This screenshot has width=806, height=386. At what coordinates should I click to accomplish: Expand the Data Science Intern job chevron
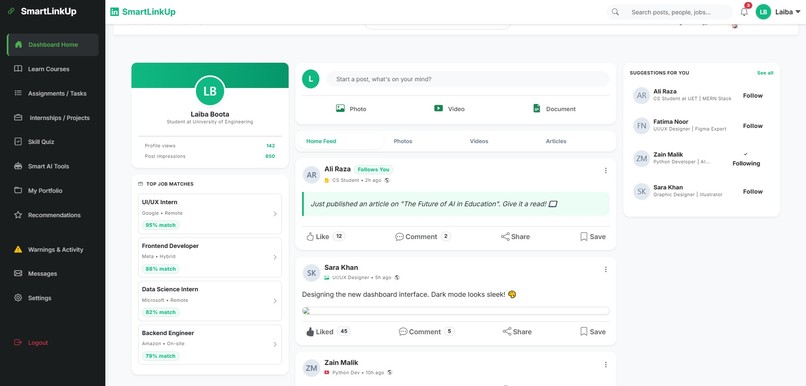(275, 301)
